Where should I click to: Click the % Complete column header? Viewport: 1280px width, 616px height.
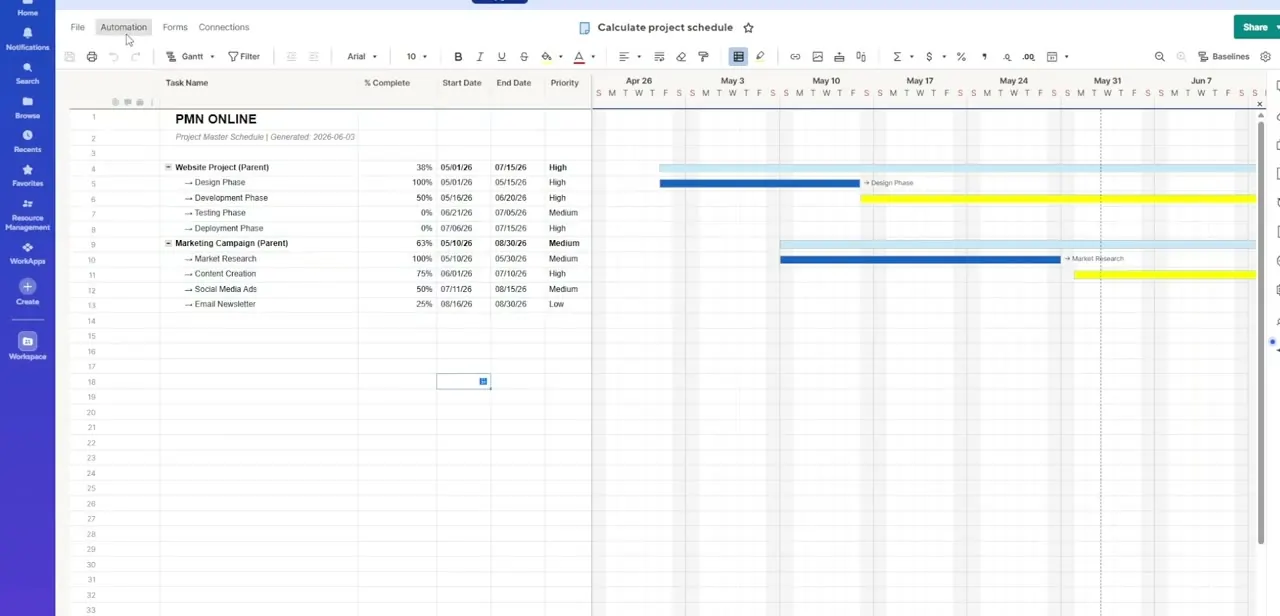pyautogui.click(x=387, y=83)
